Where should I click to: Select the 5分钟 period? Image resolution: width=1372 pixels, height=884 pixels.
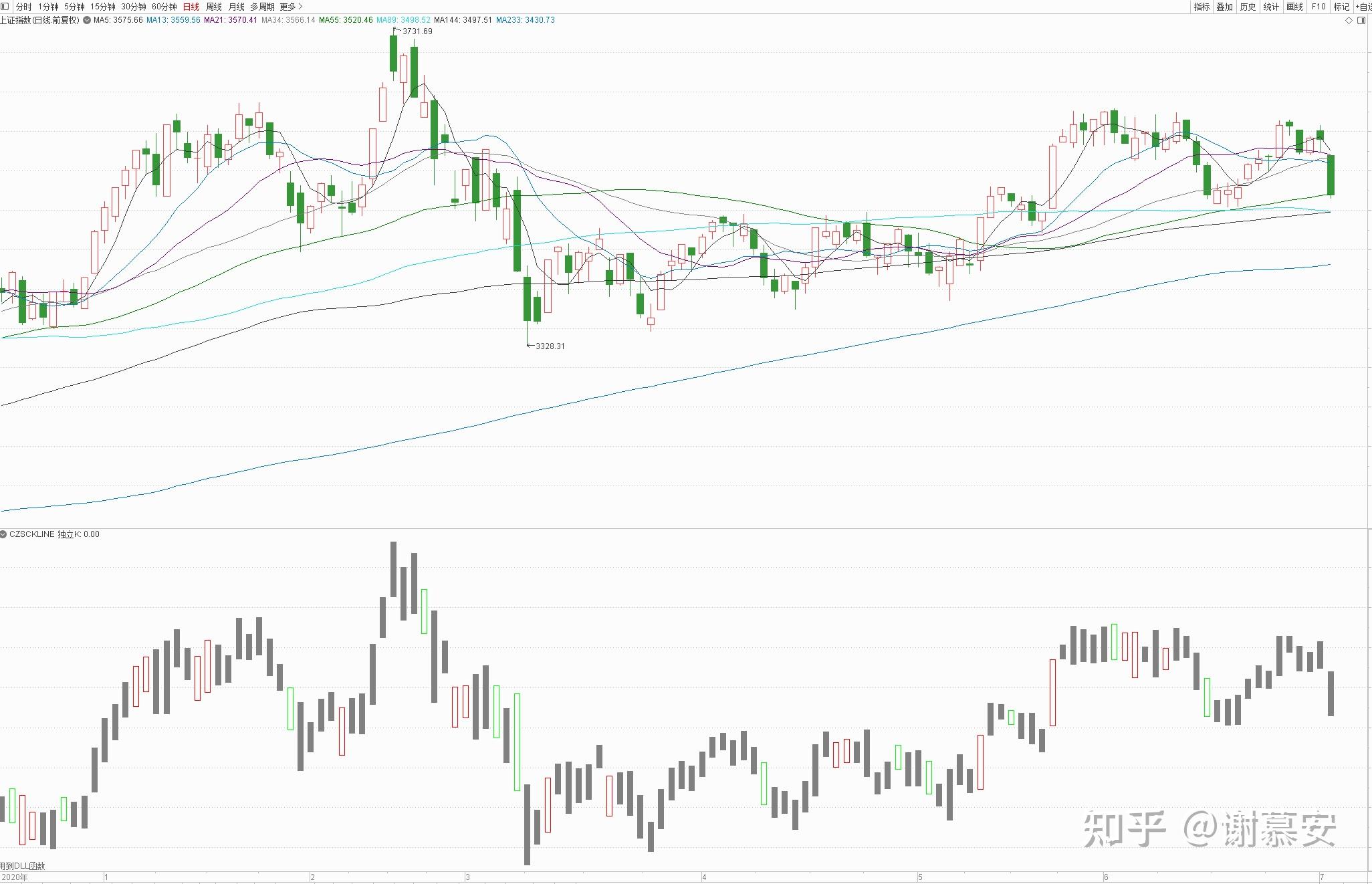tap(74, 7)
